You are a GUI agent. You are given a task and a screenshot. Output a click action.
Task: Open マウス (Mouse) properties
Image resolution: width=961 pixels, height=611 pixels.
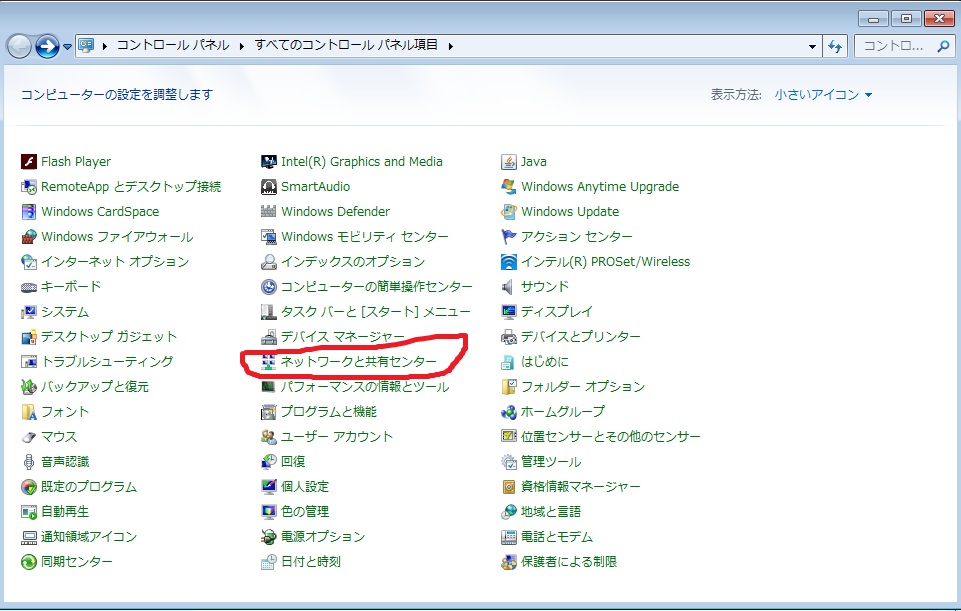tap(57, 437)
